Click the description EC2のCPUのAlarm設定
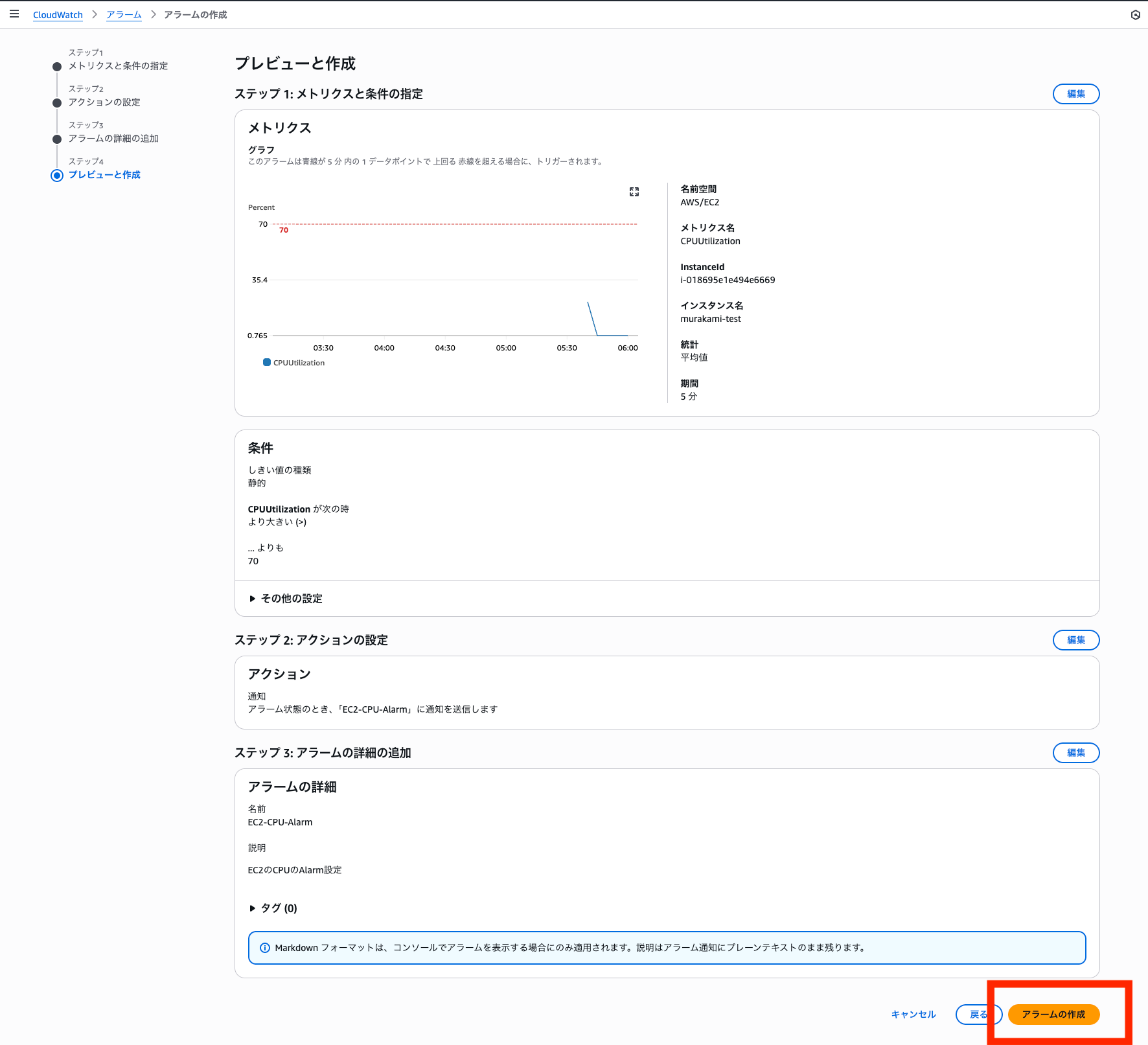Image resolution: width=1148 pixels, height=1045 pixels. 295,870
